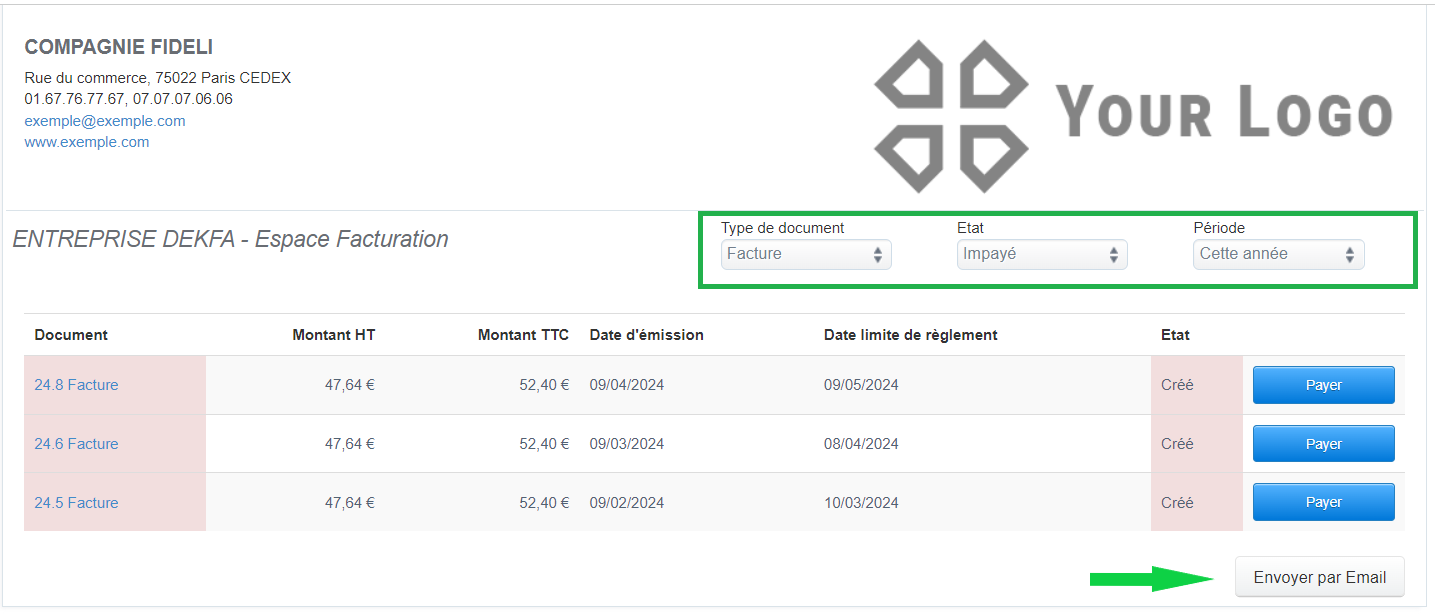This screenshot has width=1435, height=614.
Task: Click Créé status of invoice 24.6
Action: [x=1177, y=444]
